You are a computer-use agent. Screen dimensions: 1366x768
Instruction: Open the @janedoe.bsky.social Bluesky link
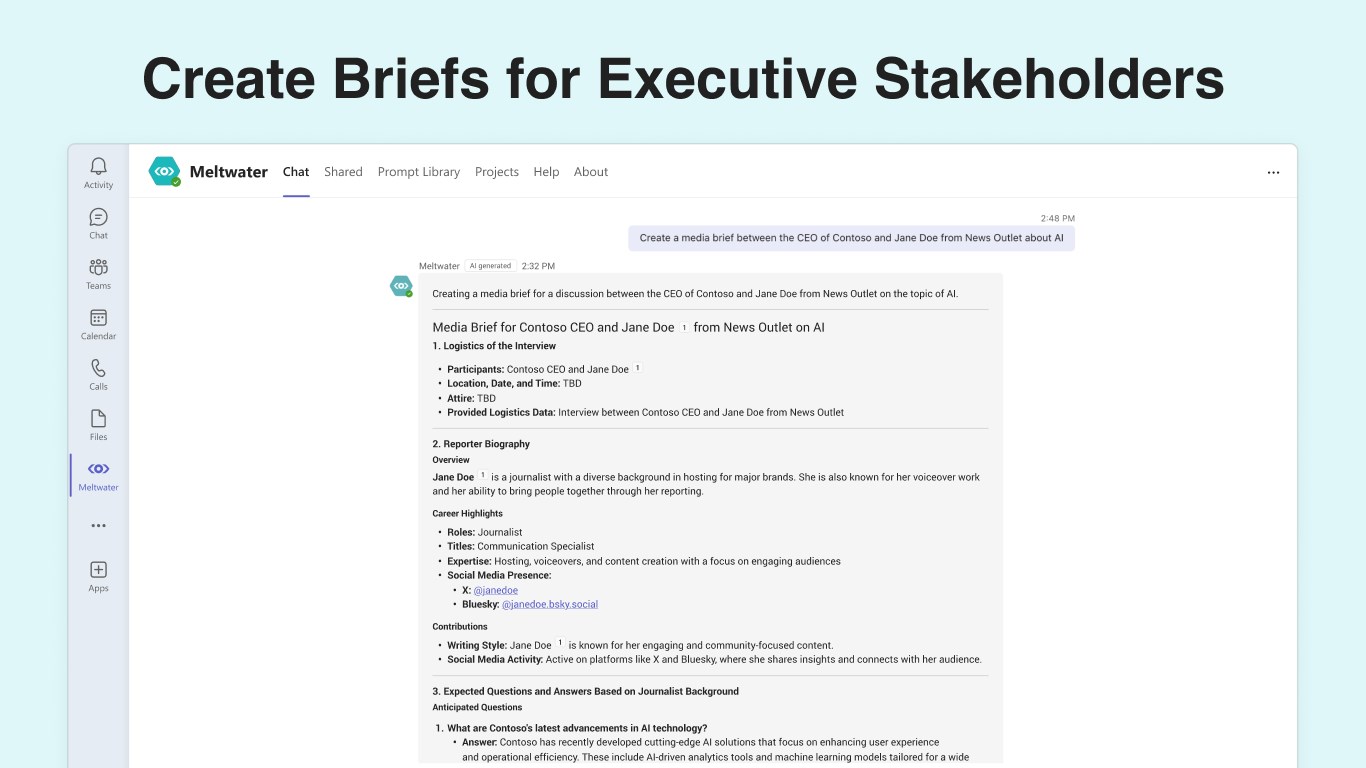[551, 604]
